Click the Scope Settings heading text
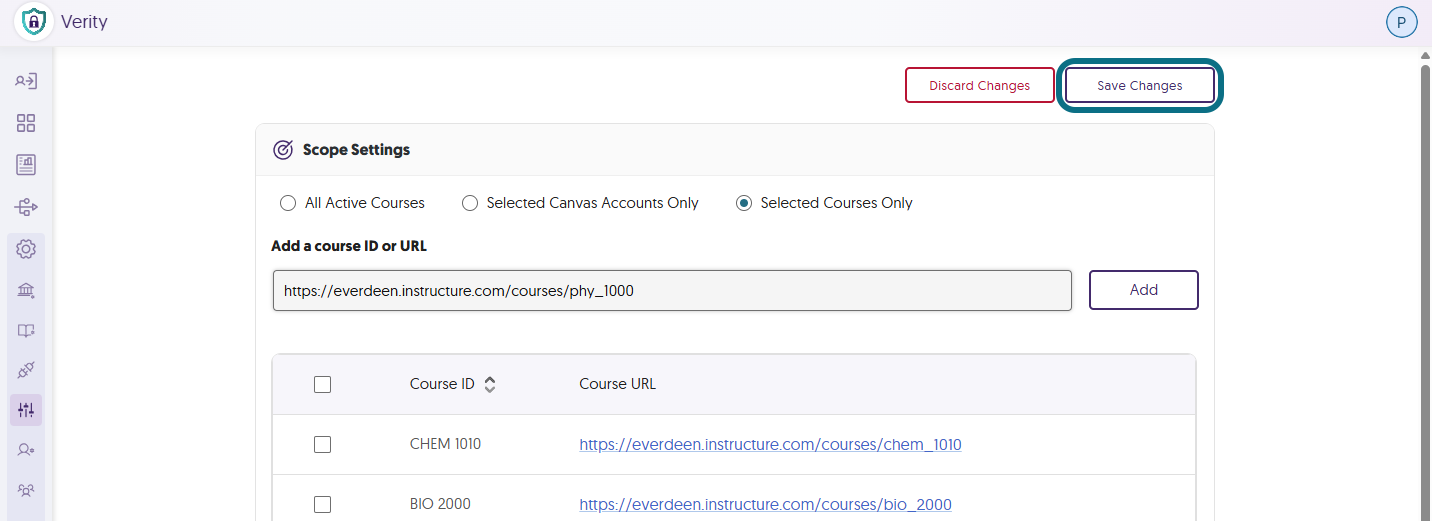The image size is (1432, 521). pos(356,150)
